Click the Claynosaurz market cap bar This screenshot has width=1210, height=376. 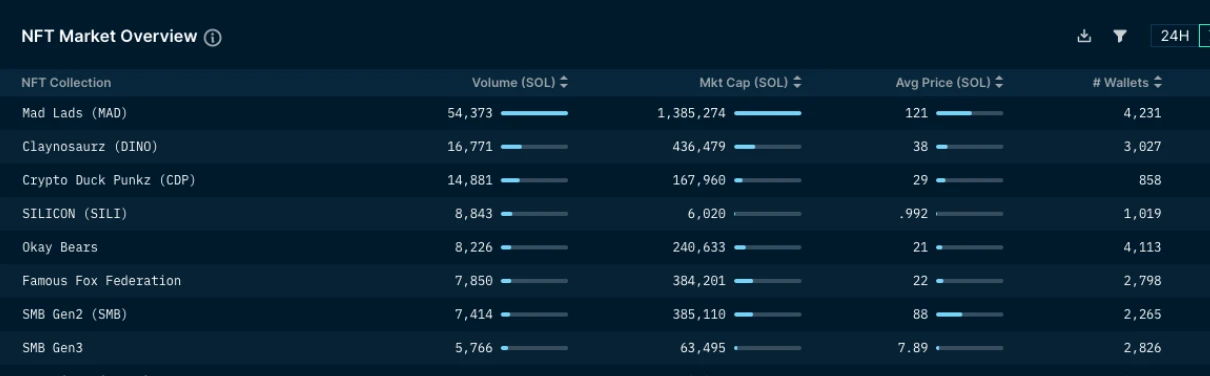pyautogui.click(x=768, y=147)
